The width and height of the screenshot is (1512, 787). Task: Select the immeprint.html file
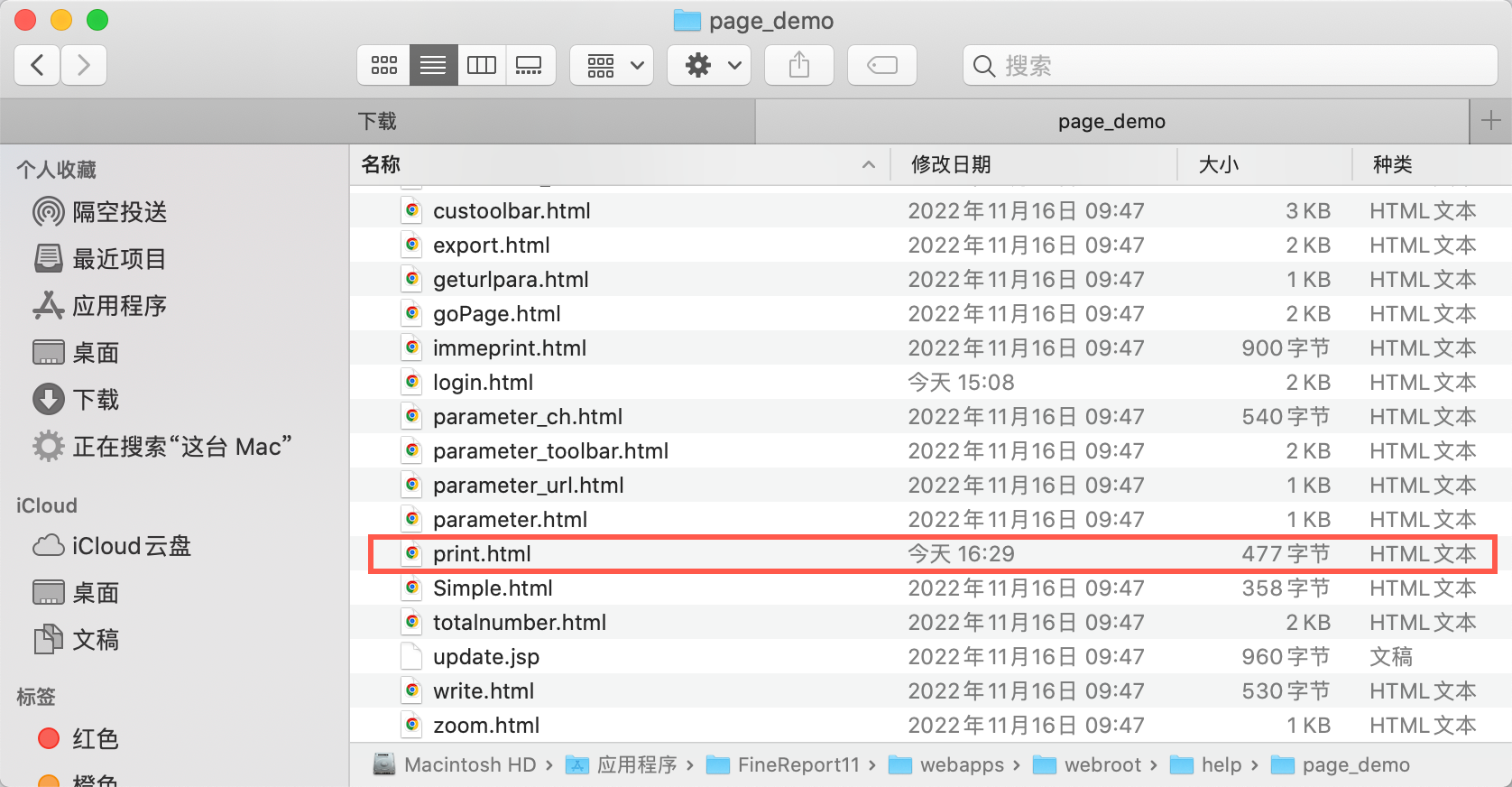(x=931, y=347)
